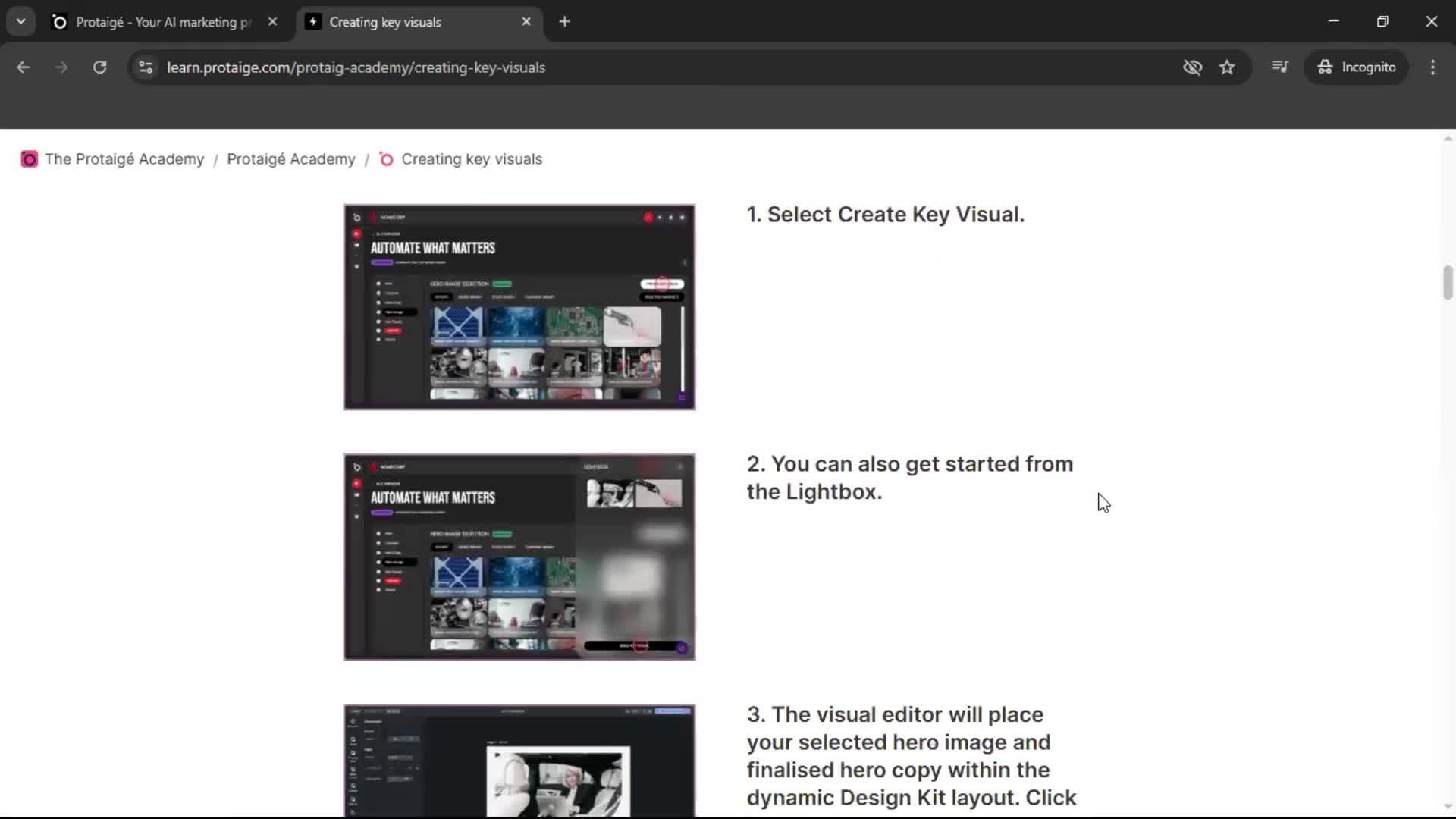Open 'The Protaigé Academy' breadcrumb link
1456x819 pixels.
(x=124, y=159)
